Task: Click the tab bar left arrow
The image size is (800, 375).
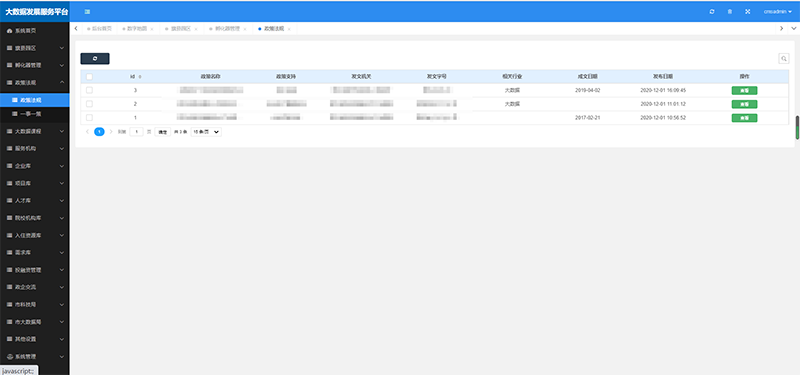Action: click(x=76, y=29)
